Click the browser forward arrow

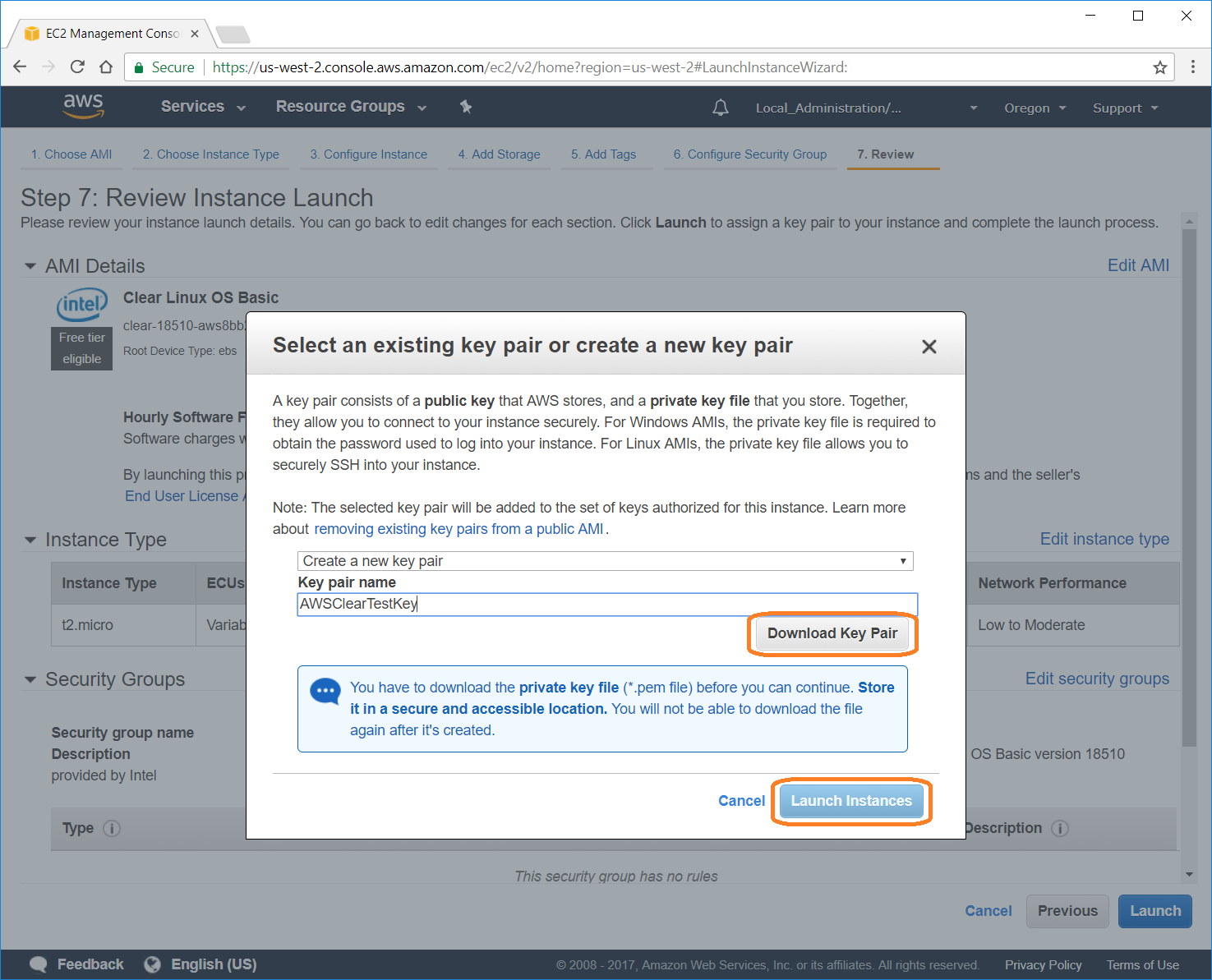pos(48,67)
